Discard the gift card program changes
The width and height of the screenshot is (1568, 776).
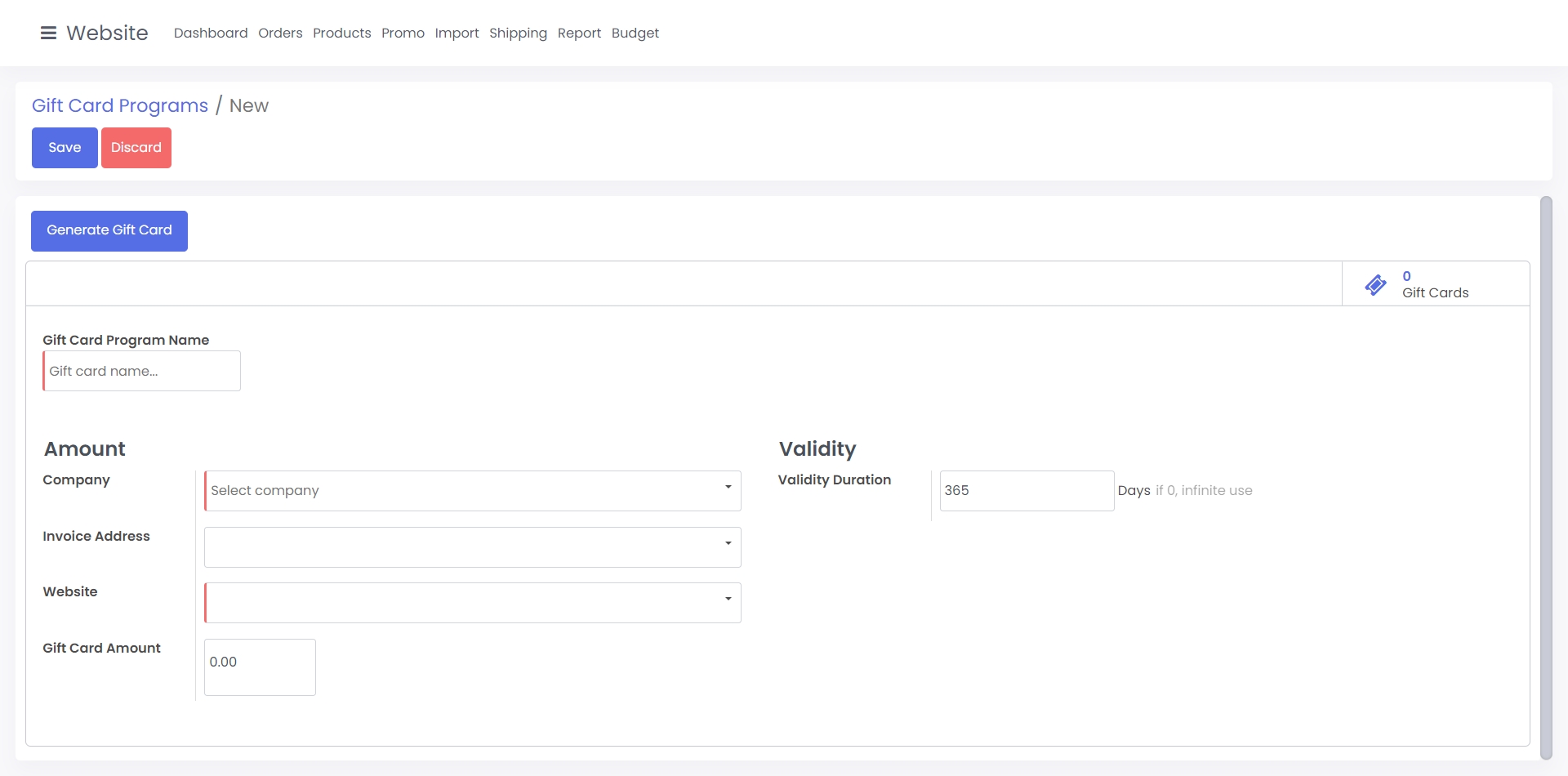136,148
